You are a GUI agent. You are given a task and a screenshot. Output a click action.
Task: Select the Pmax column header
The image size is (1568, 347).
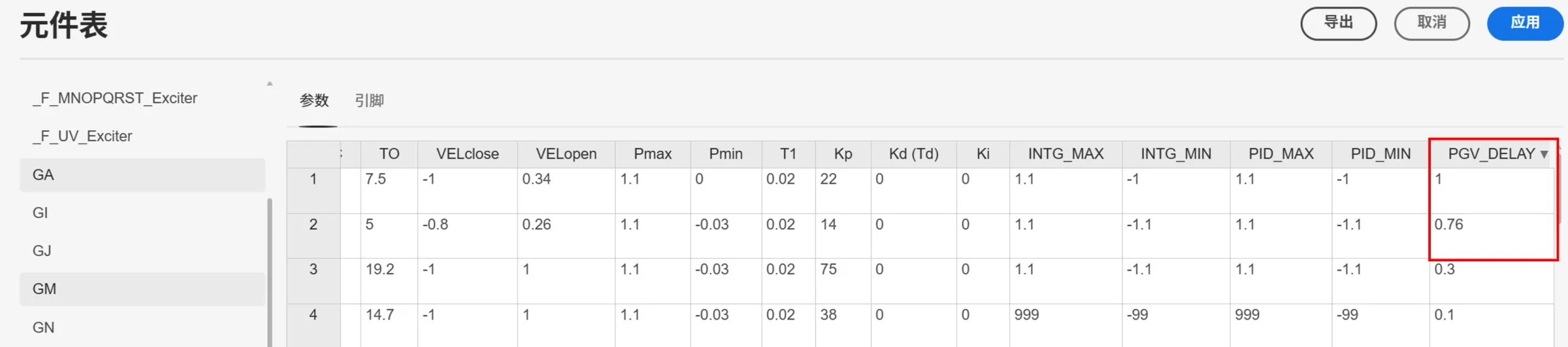652,154
